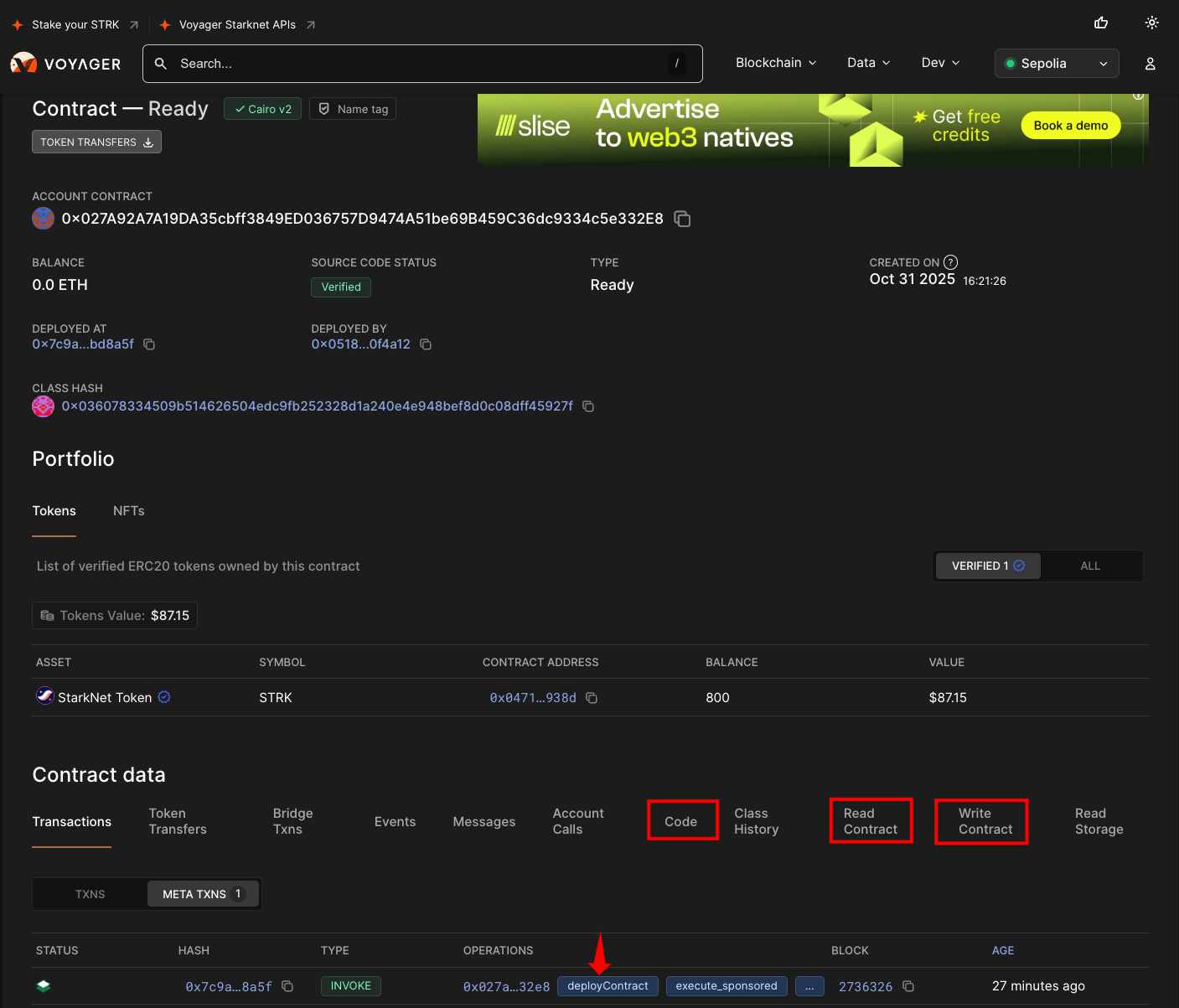The width and height of the screenshot is (1179, 1008).
Task: Expand the Blockchain dropdown menu
Action: click(x=774, y=62)
